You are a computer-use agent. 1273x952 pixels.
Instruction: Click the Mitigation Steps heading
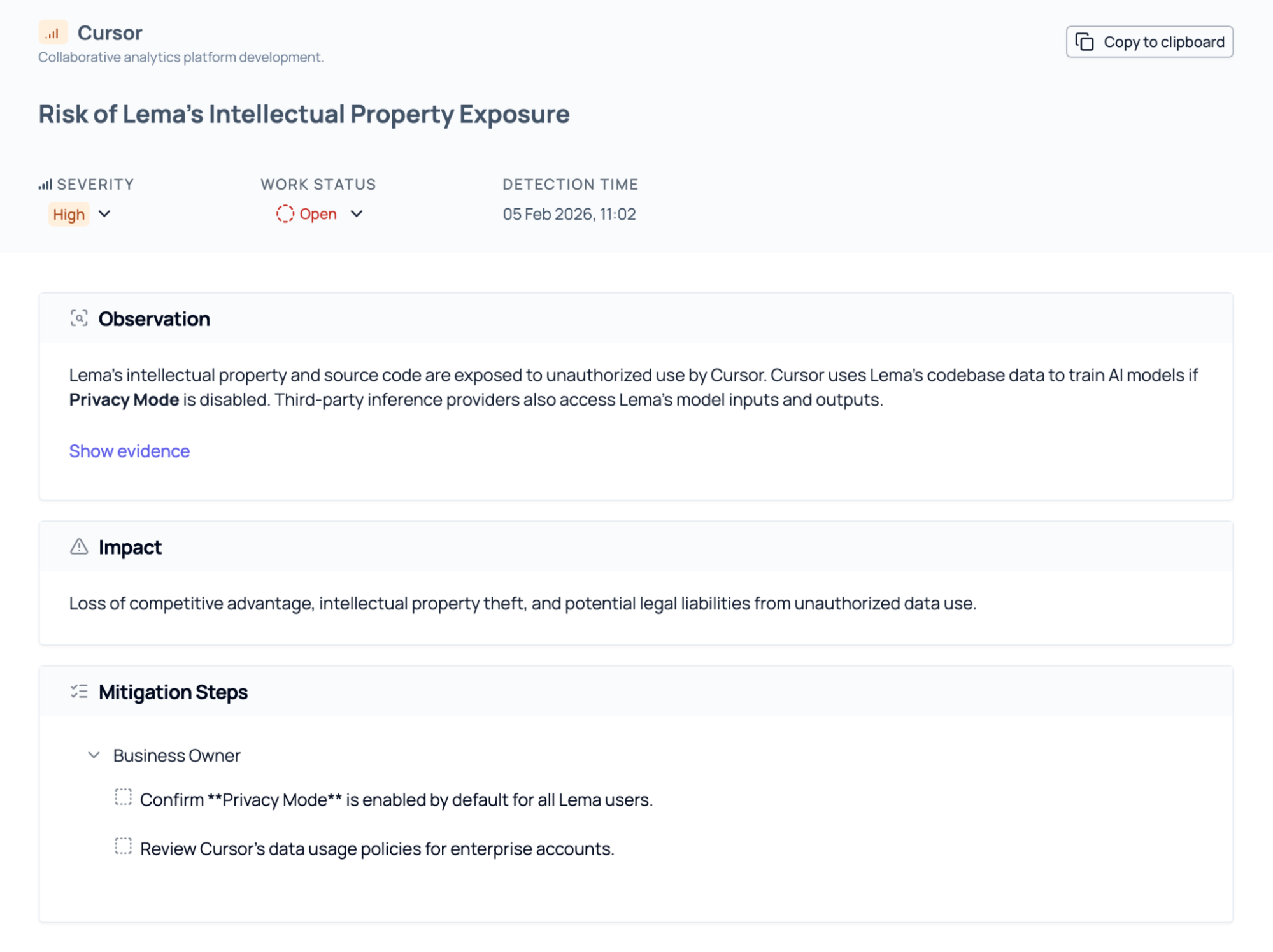173,692
